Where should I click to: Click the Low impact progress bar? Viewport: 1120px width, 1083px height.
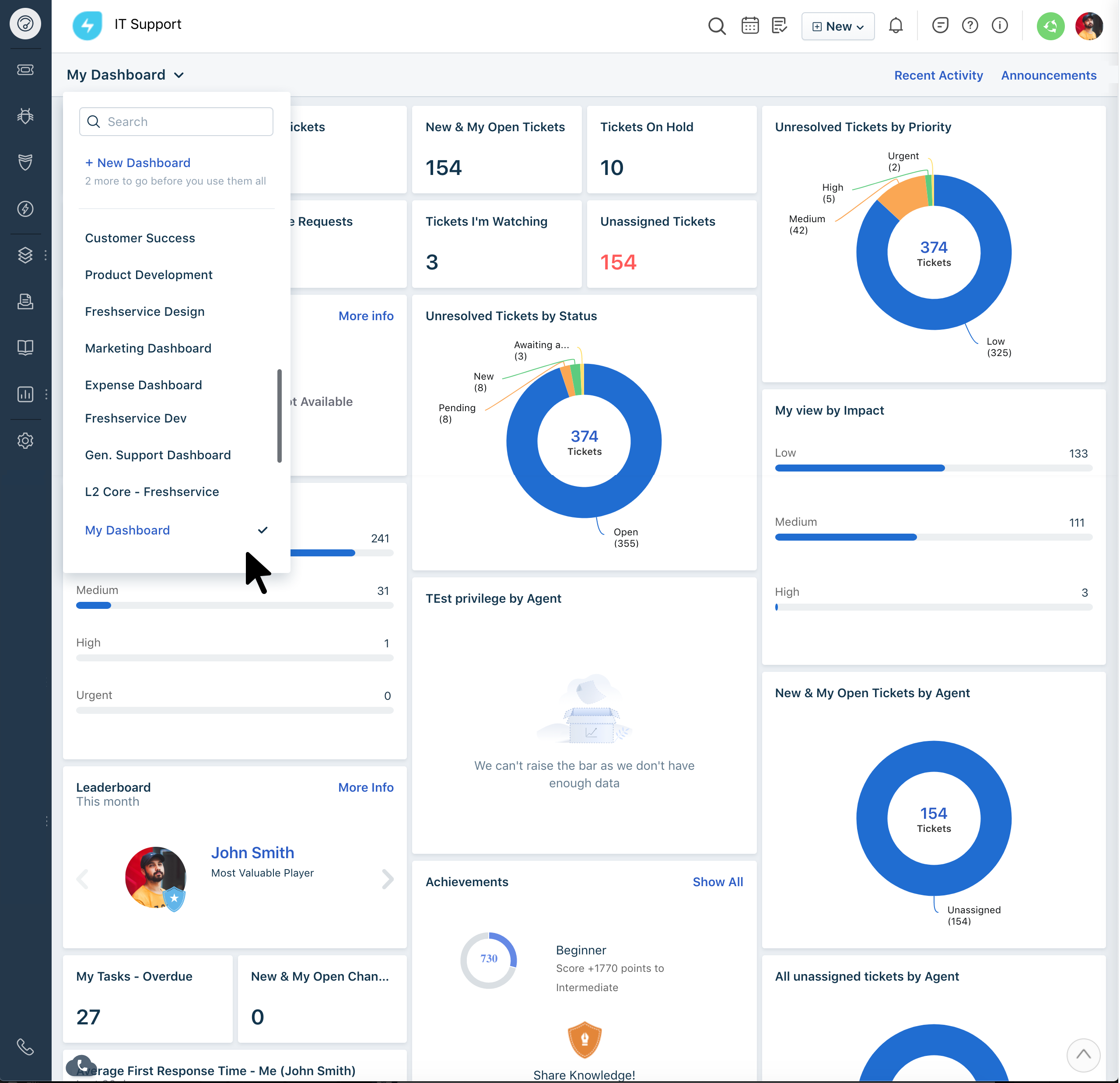(933, 468)
